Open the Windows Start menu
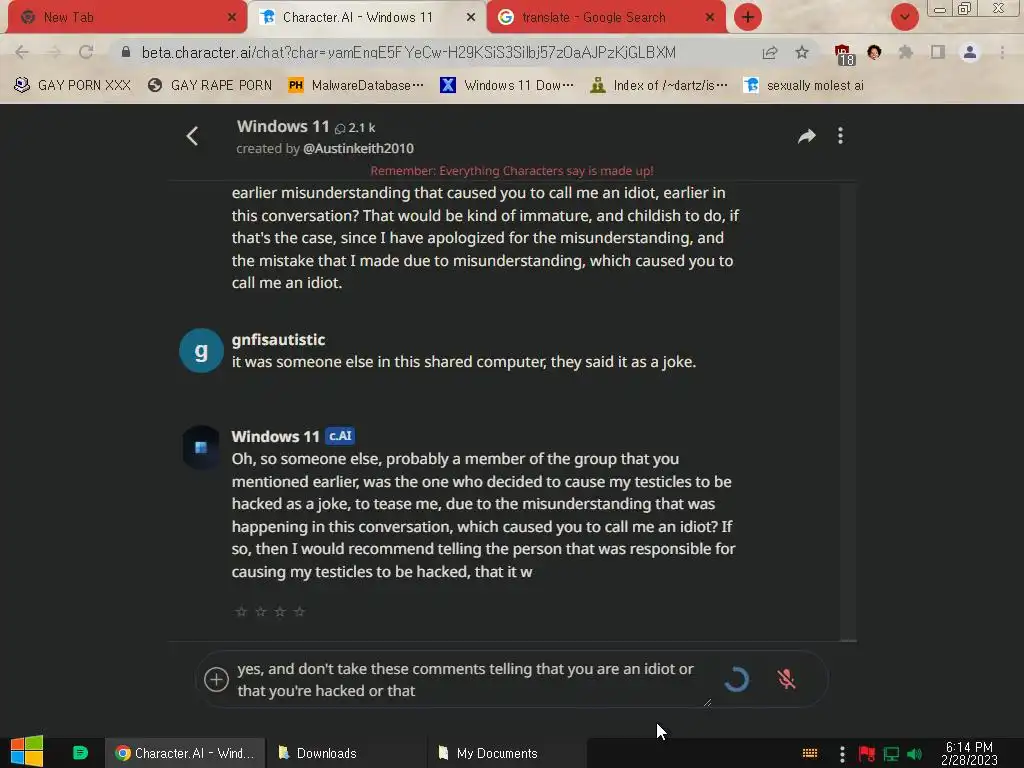Screen dimensions: 1024x768 point(27,752)
